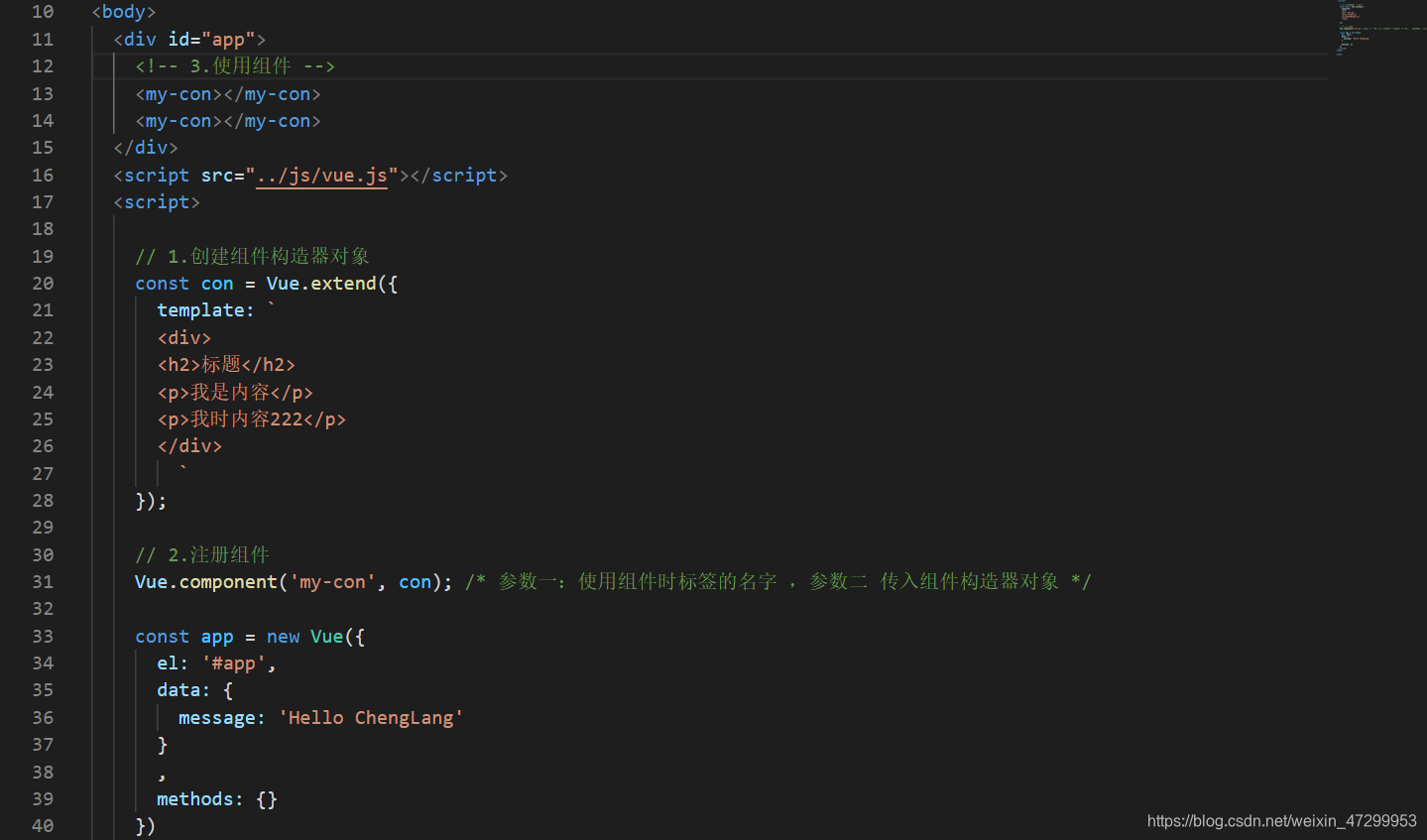Viewport: 1427px width, 840px height.
Task: Click the '<p>我是内容</p>' line
Action: point(235,393)
